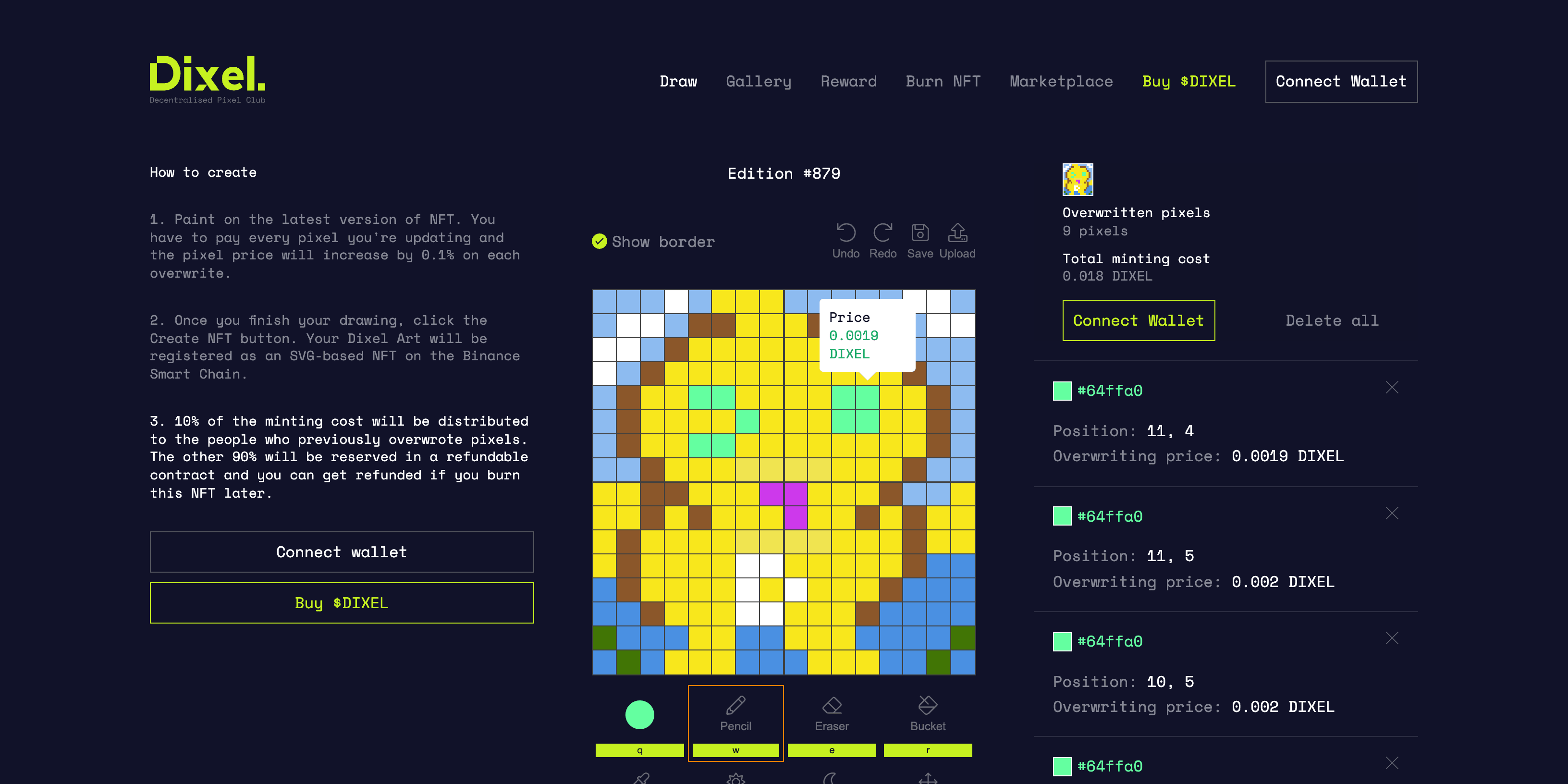Open the Draw page

tap(678, 82)
